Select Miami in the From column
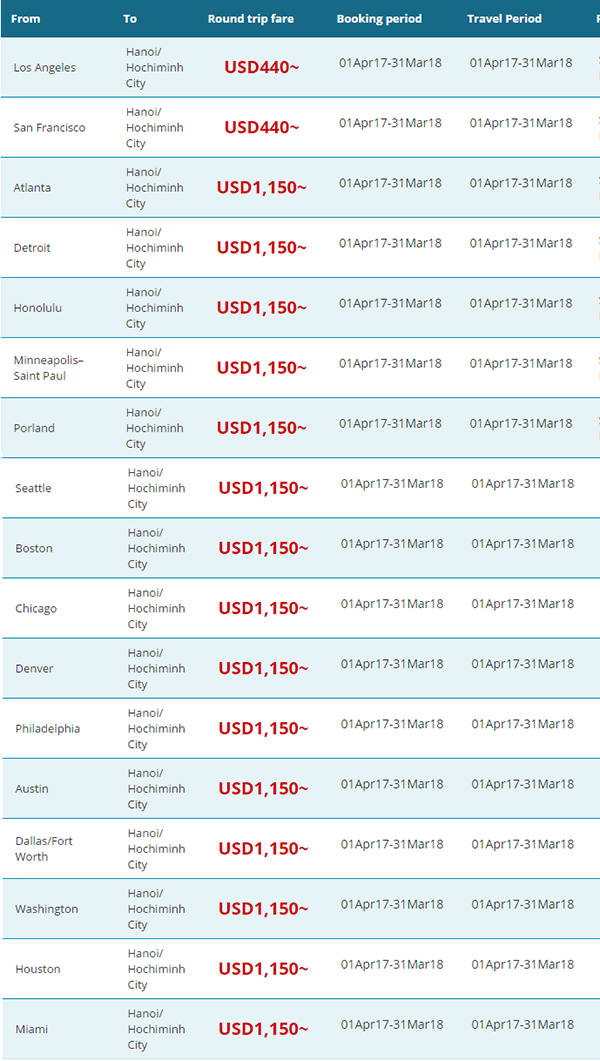 coord(32,1029)
